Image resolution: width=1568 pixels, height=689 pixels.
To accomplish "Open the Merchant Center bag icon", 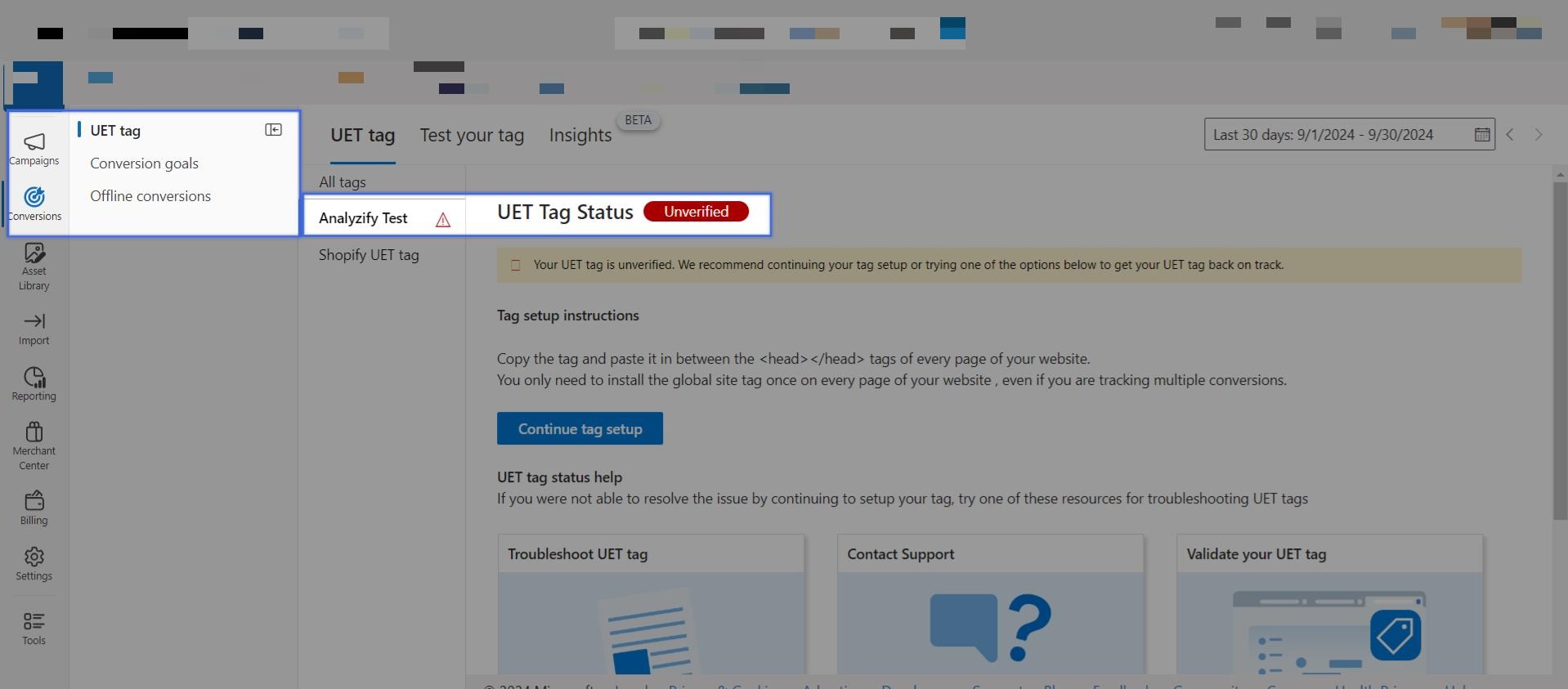I will pyautogui.click(x=34, y=432).
